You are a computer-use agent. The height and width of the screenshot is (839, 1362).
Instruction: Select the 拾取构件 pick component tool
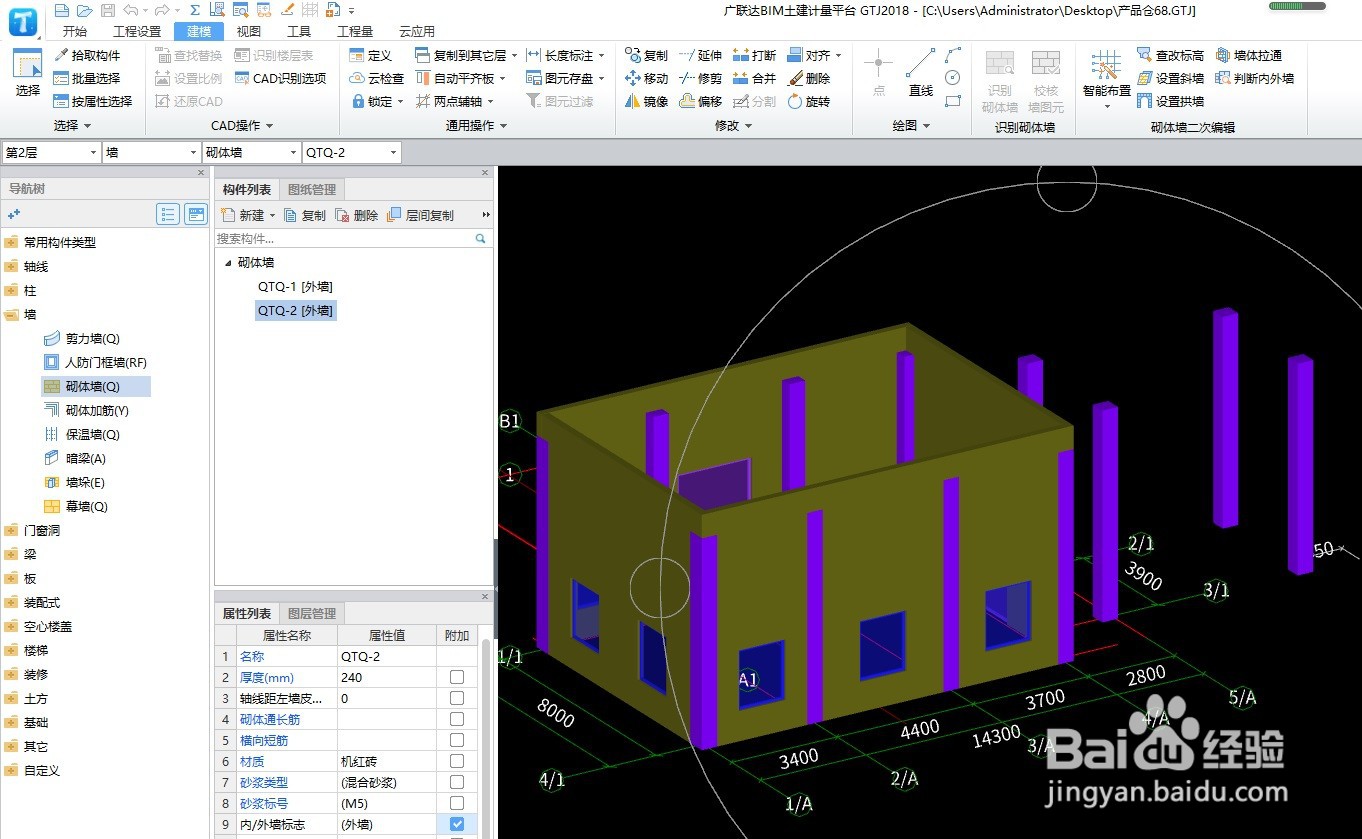click(x=87, y=55)
